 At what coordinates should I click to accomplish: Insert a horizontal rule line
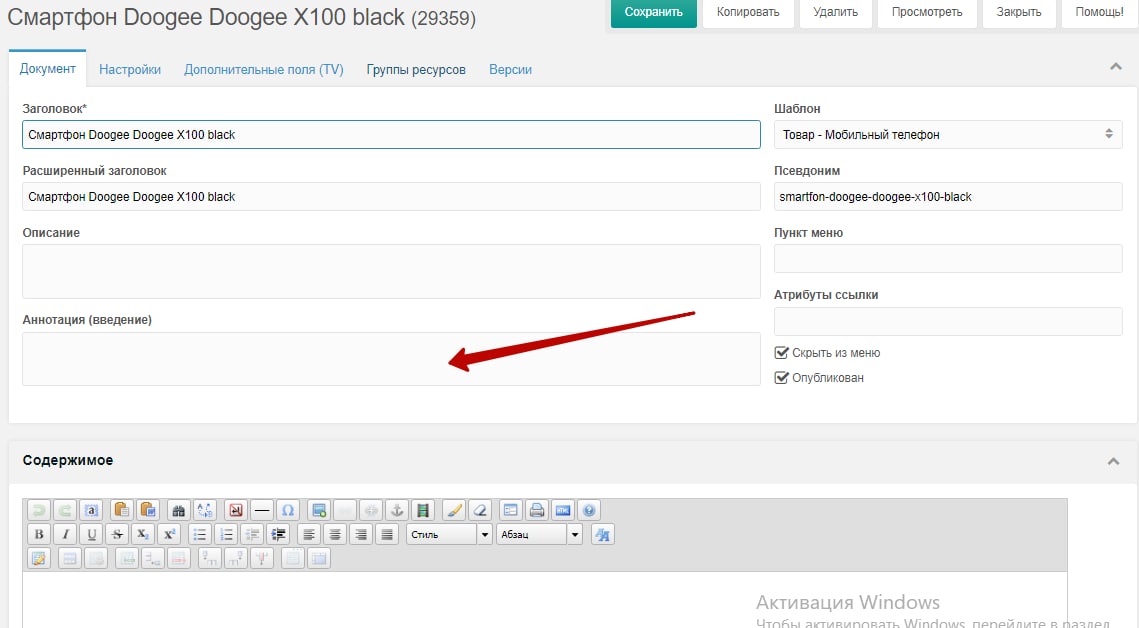pyautogui.click(x=262, y=510)
